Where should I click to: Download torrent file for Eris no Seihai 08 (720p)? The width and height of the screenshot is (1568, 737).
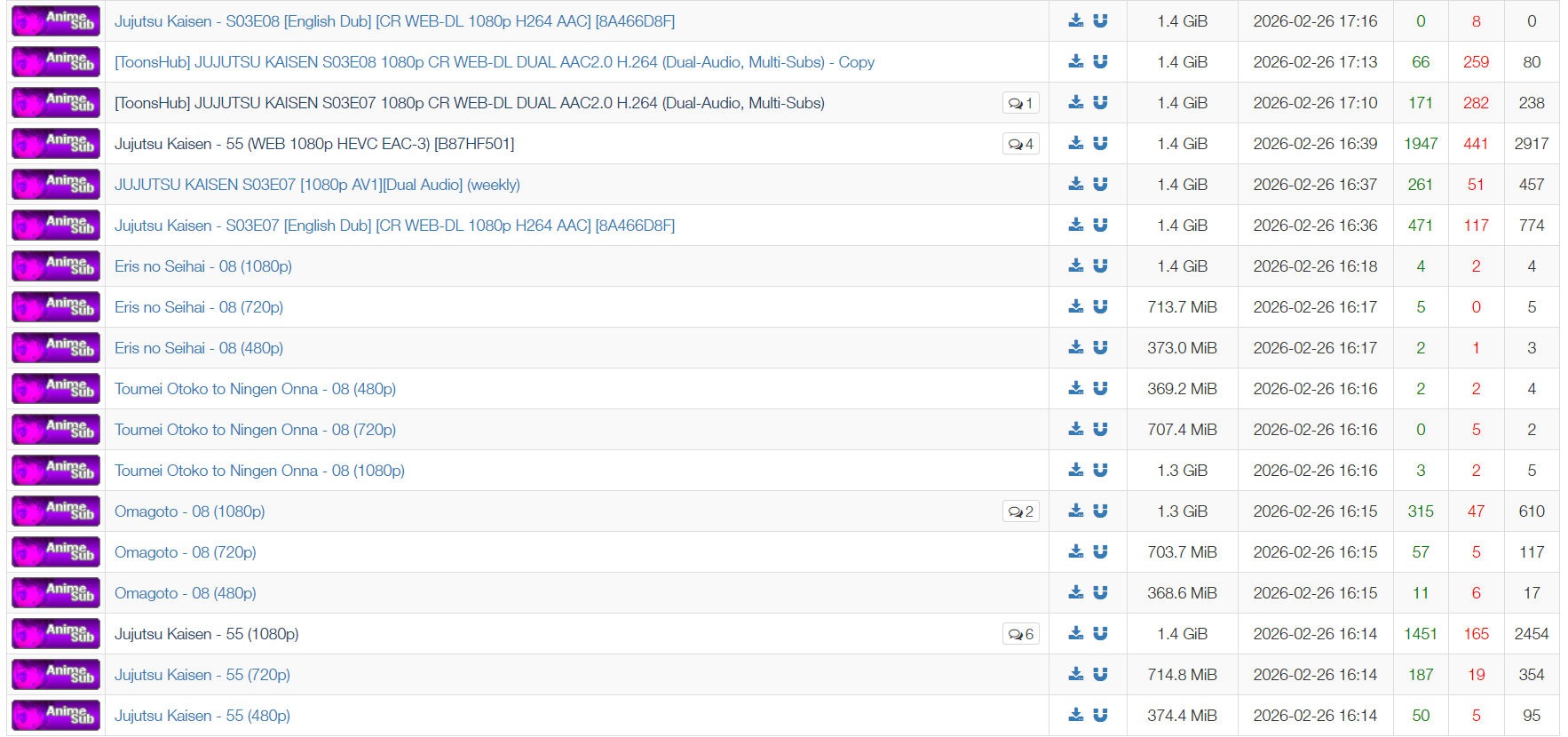(1075, 306)
